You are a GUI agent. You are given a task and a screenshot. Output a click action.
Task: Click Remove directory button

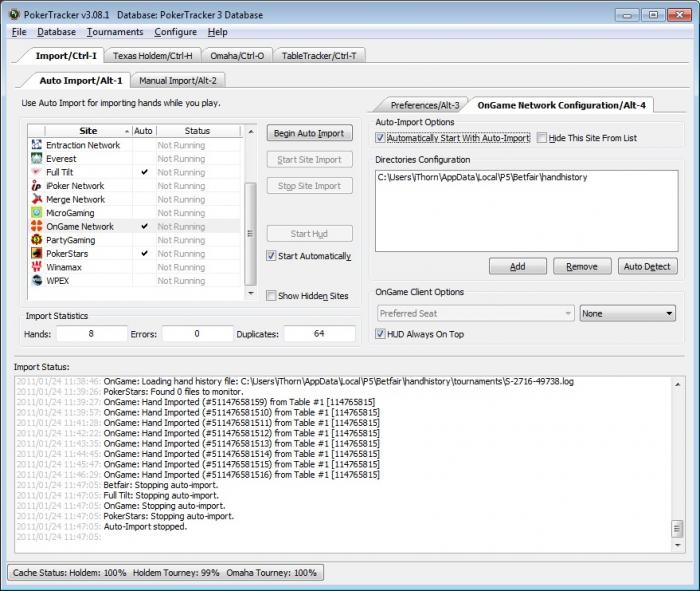click(582, 266)
